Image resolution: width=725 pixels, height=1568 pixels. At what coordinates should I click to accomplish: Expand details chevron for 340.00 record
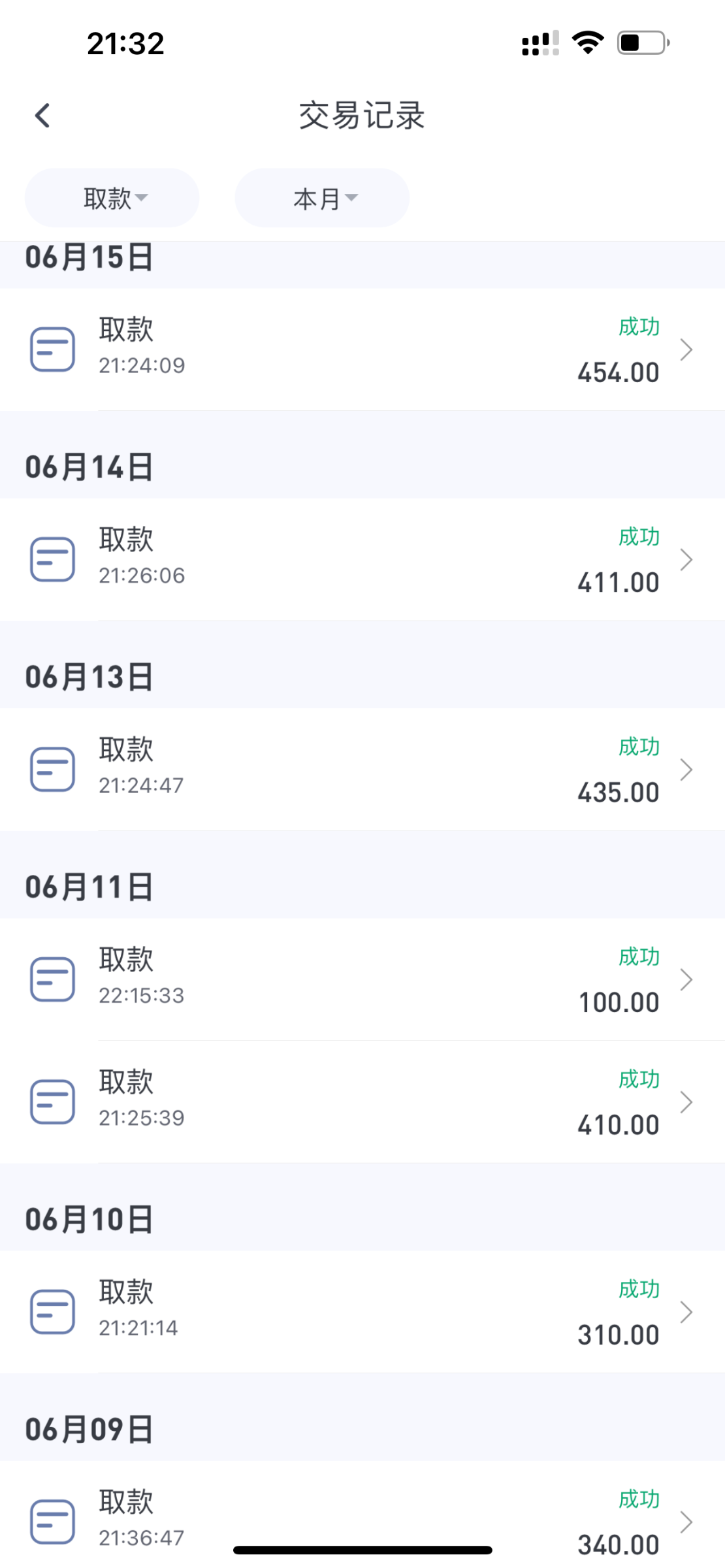point(686,1522)
